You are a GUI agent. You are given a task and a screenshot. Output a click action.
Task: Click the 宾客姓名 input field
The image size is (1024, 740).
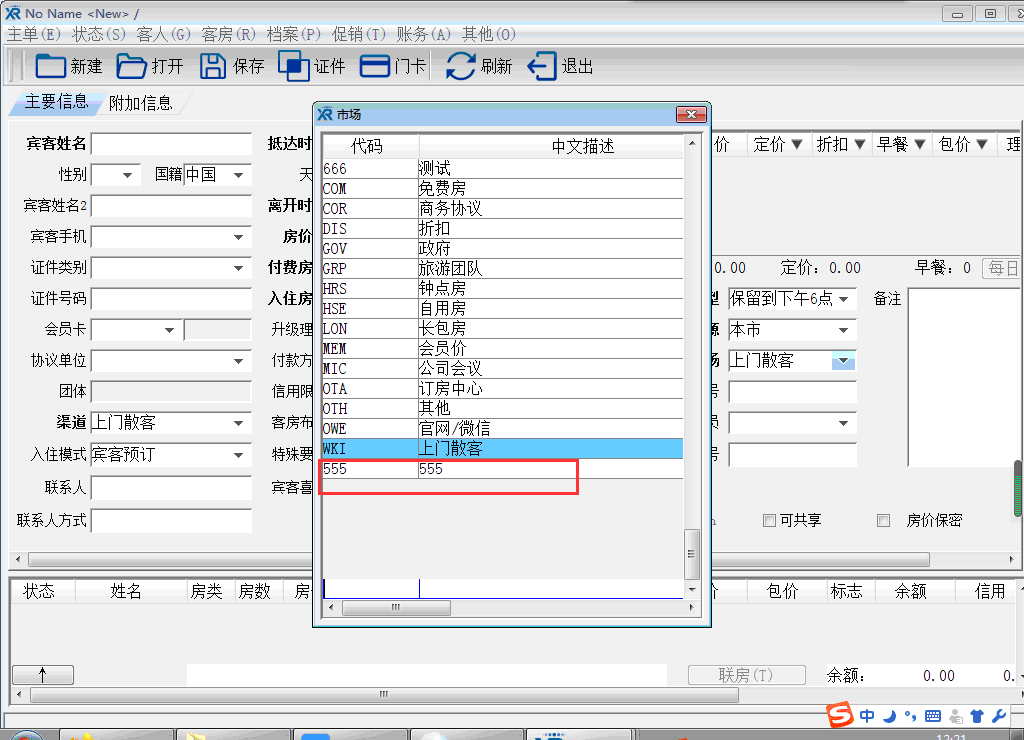tap(171, 144)
